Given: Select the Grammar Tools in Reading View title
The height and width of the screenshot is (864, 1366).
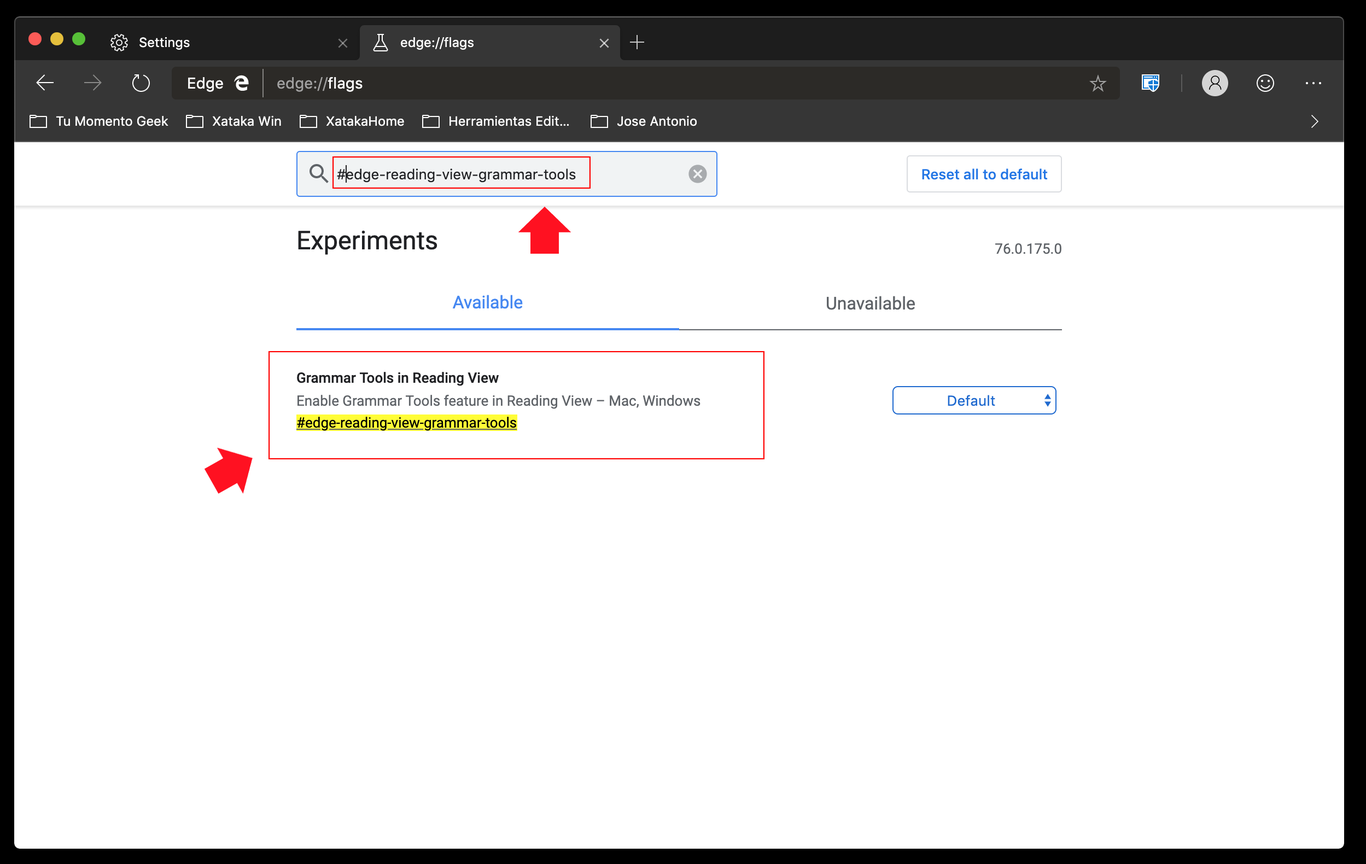Looking at the screenshot, I should 398,378.
